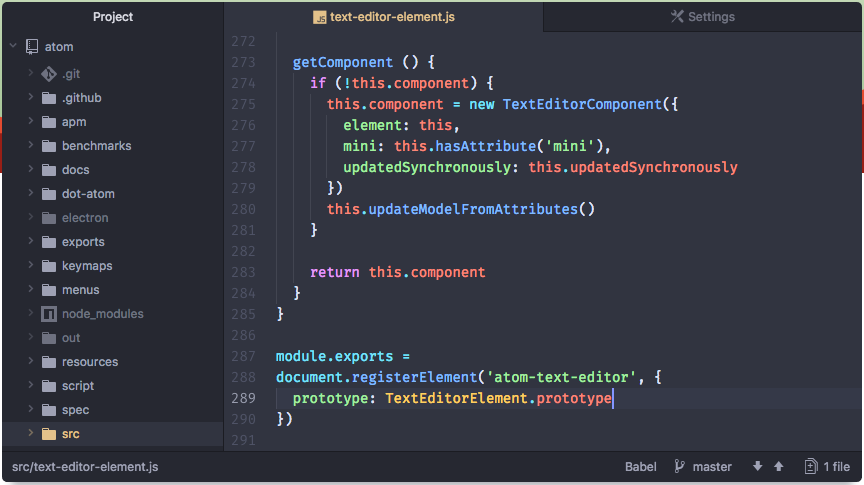The width and height of the screenshot is (864, 485).
Task: Click the src/text-editor-element.js path in status bar
Action: pos(85,467)
